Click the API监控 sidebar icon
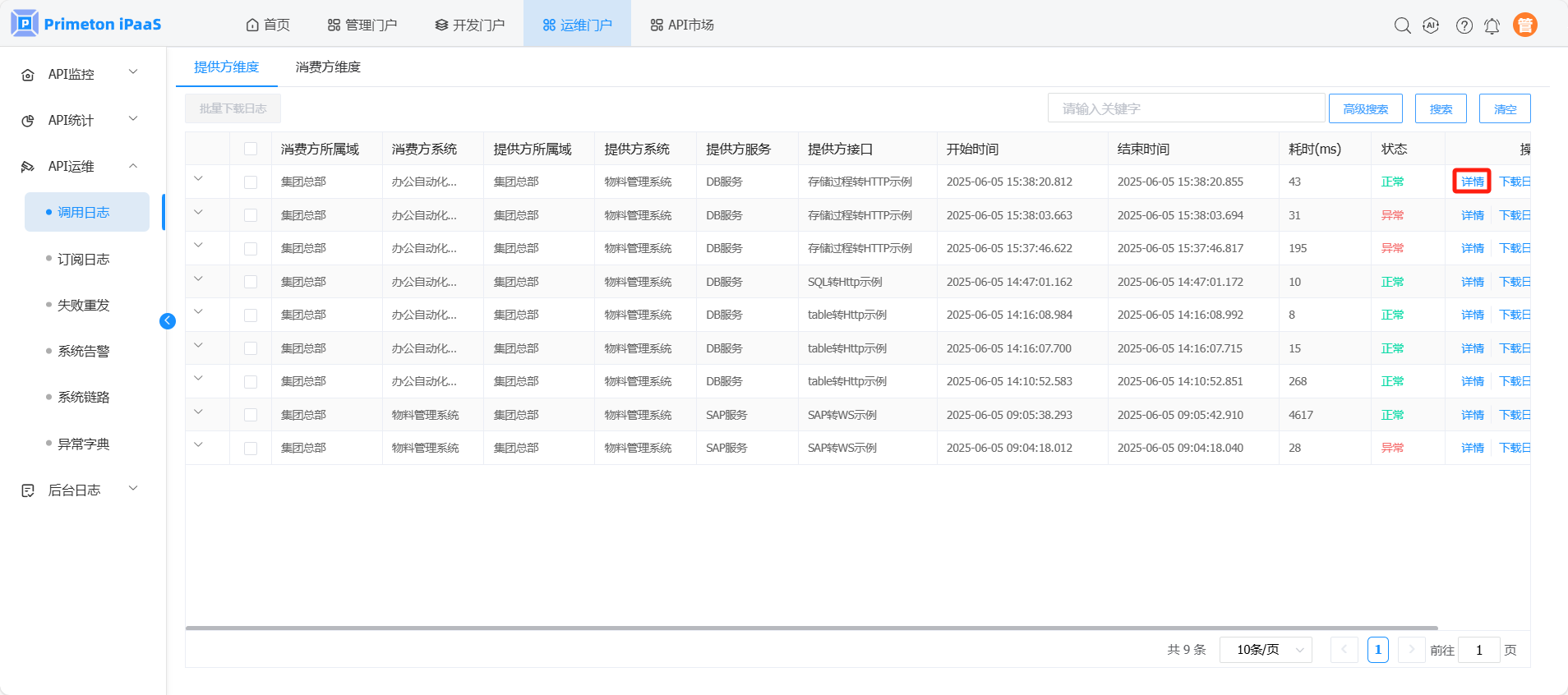 (x=28, y=75)
